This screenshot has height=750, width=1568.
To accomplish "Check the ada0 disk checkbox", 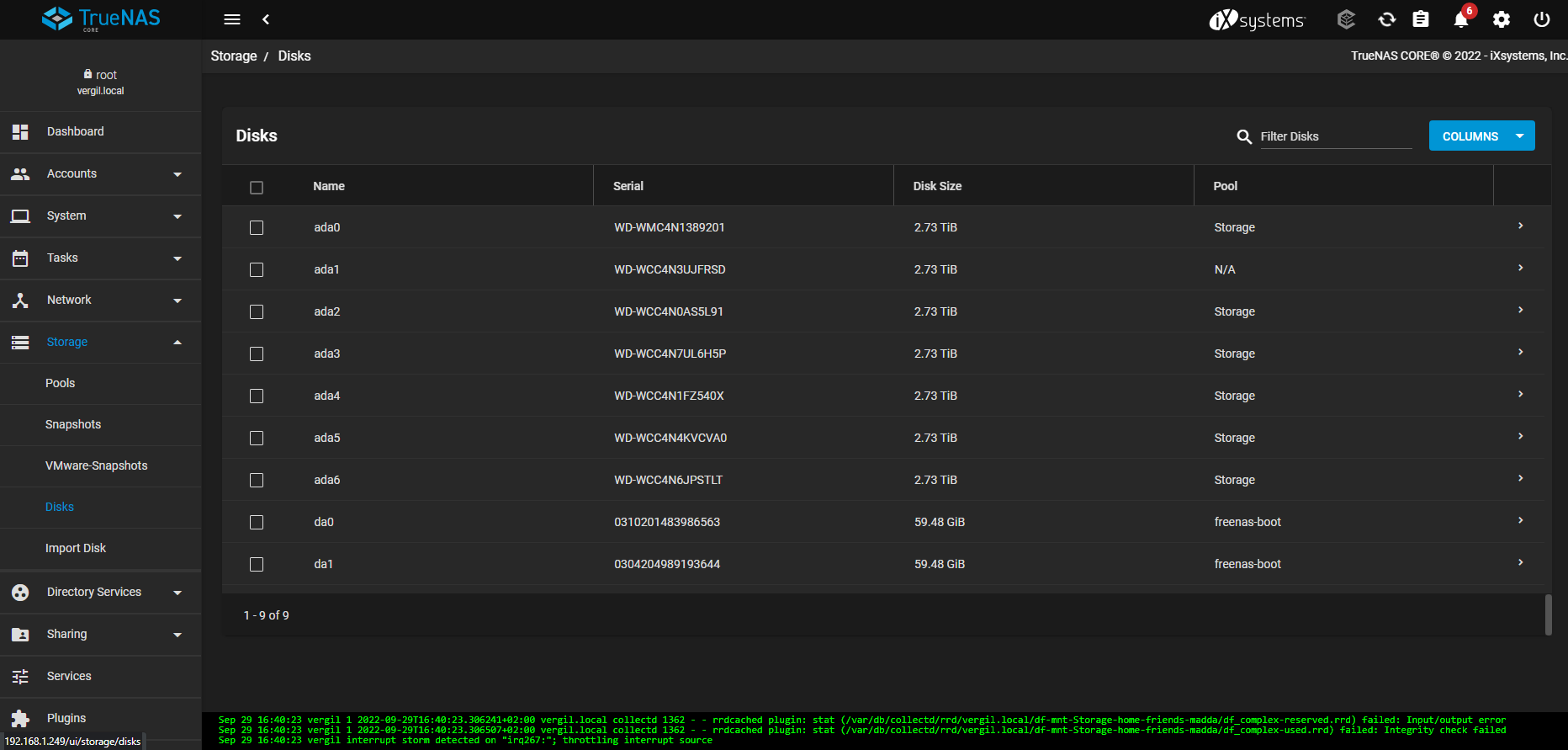I will click(257, 228).
